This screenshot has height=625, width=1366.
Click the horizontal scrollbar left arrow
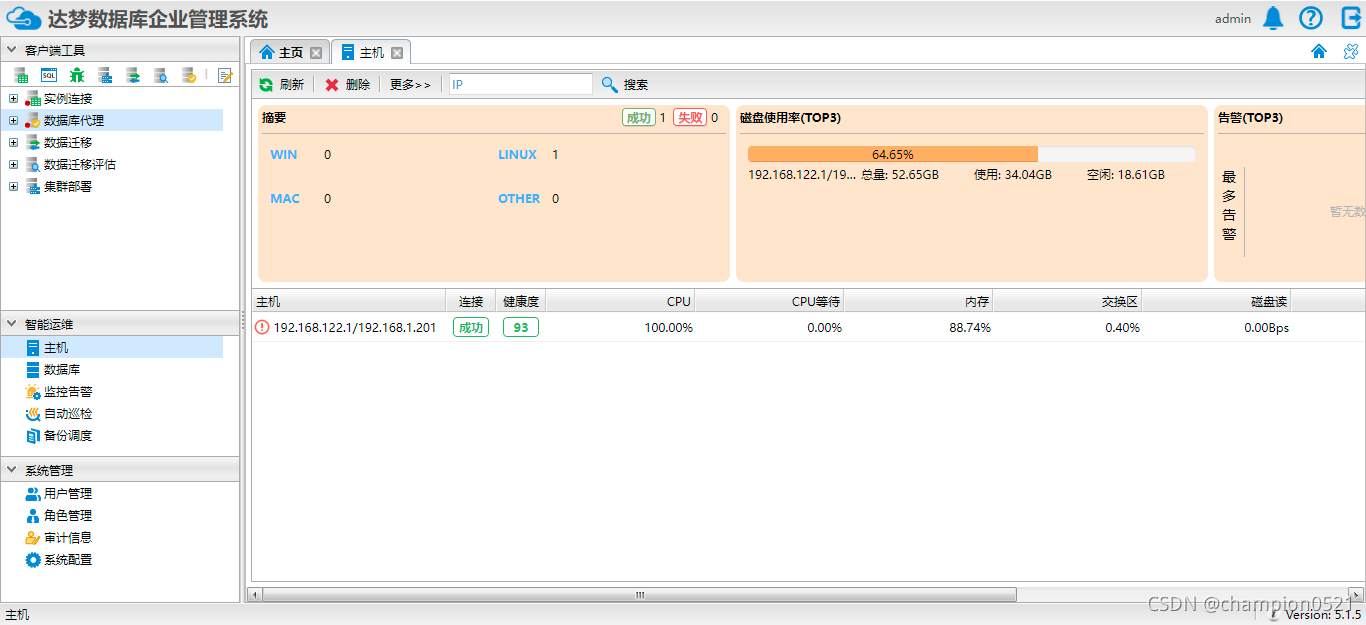click(x=255, y=594)
